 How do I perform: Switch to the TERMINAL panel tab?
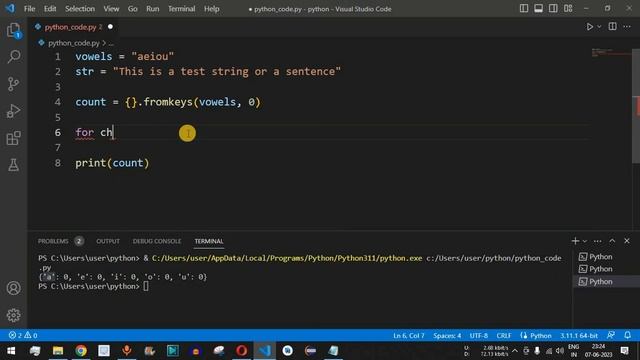pyautogui.click(x=209, y=241)
